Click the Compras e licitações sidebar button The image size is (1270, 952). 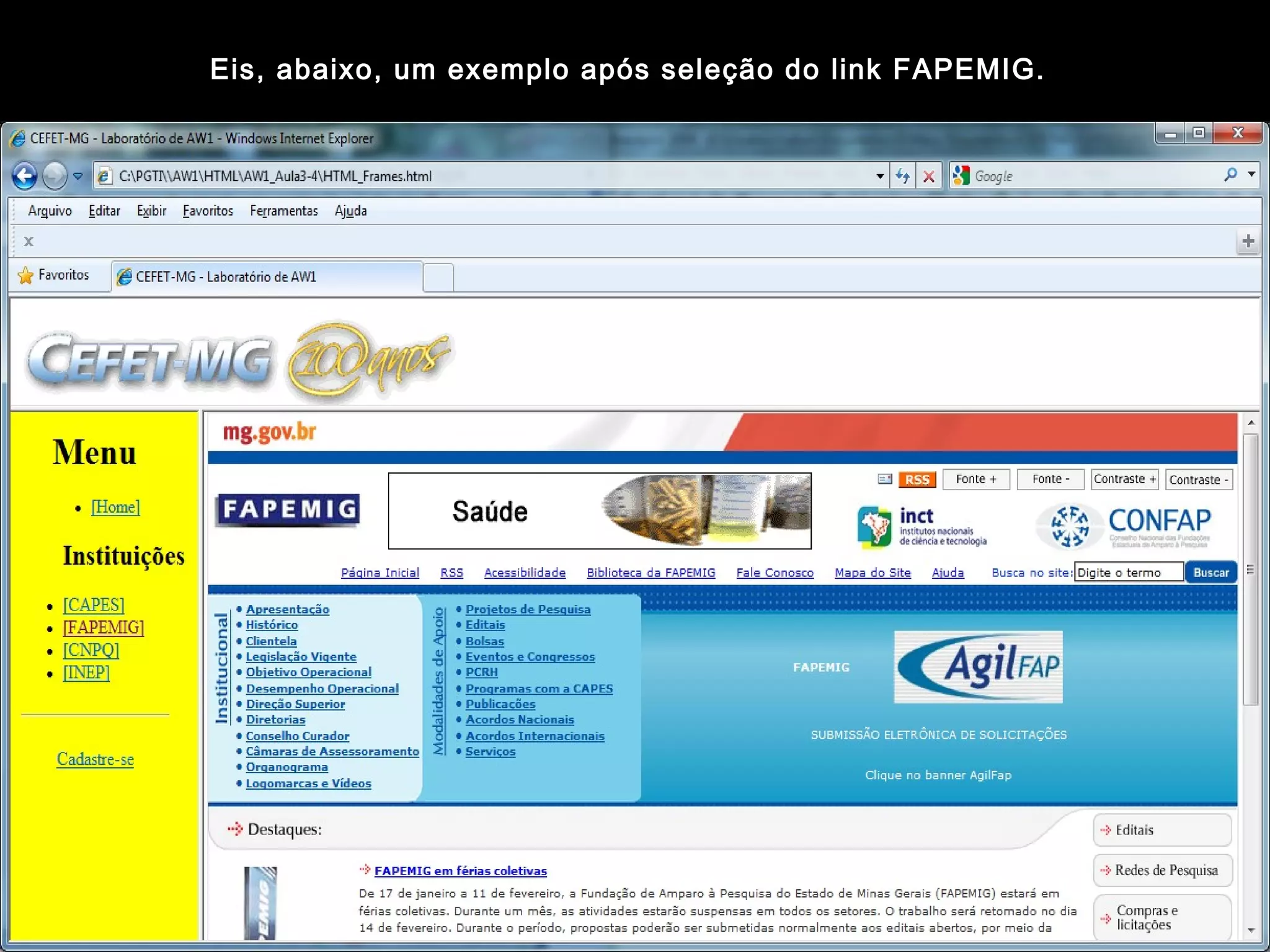pyautogui.click(x=1163, y=917)
